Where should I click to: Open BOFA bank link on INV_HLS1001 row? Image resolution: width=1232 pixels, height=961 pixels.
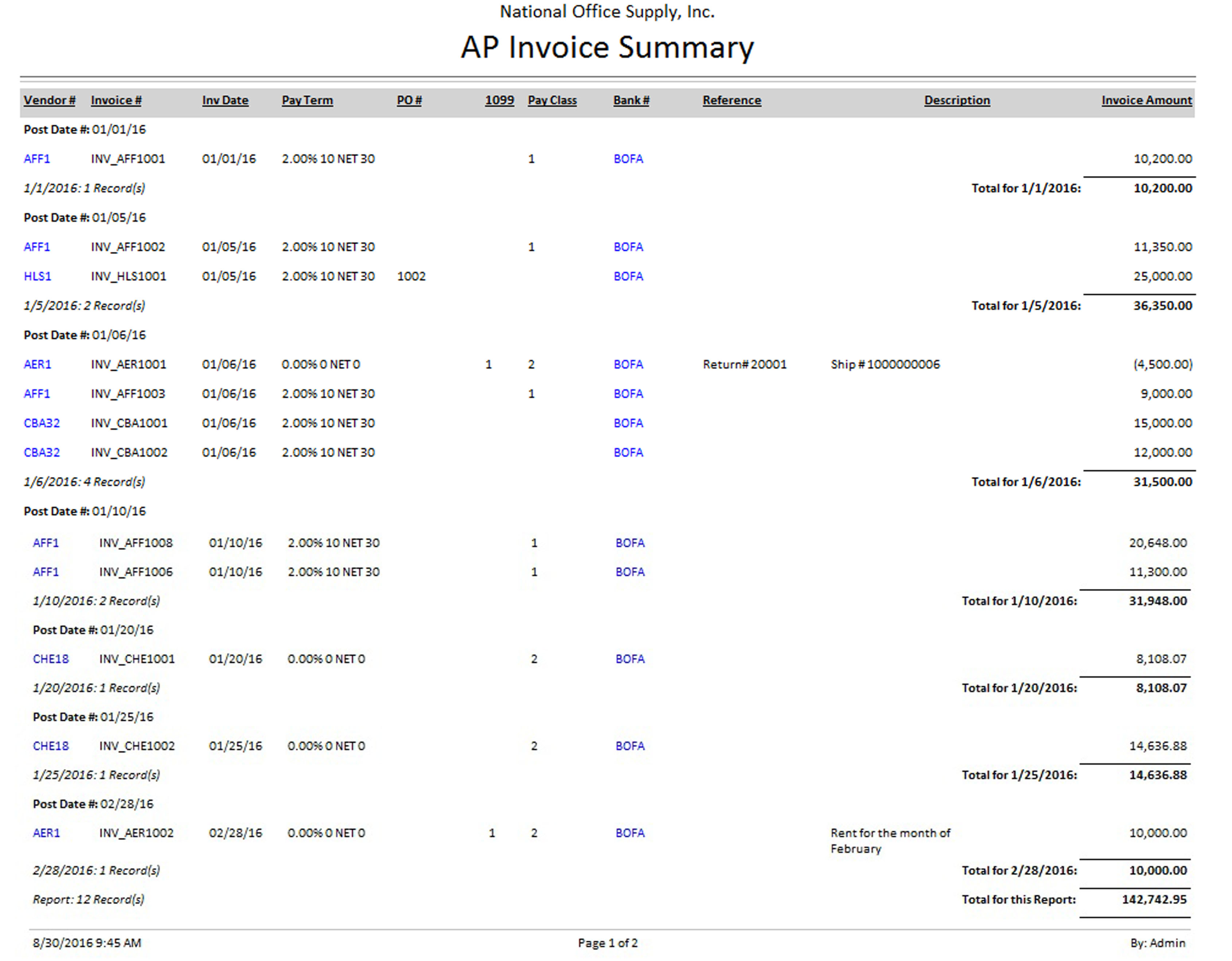628,276
